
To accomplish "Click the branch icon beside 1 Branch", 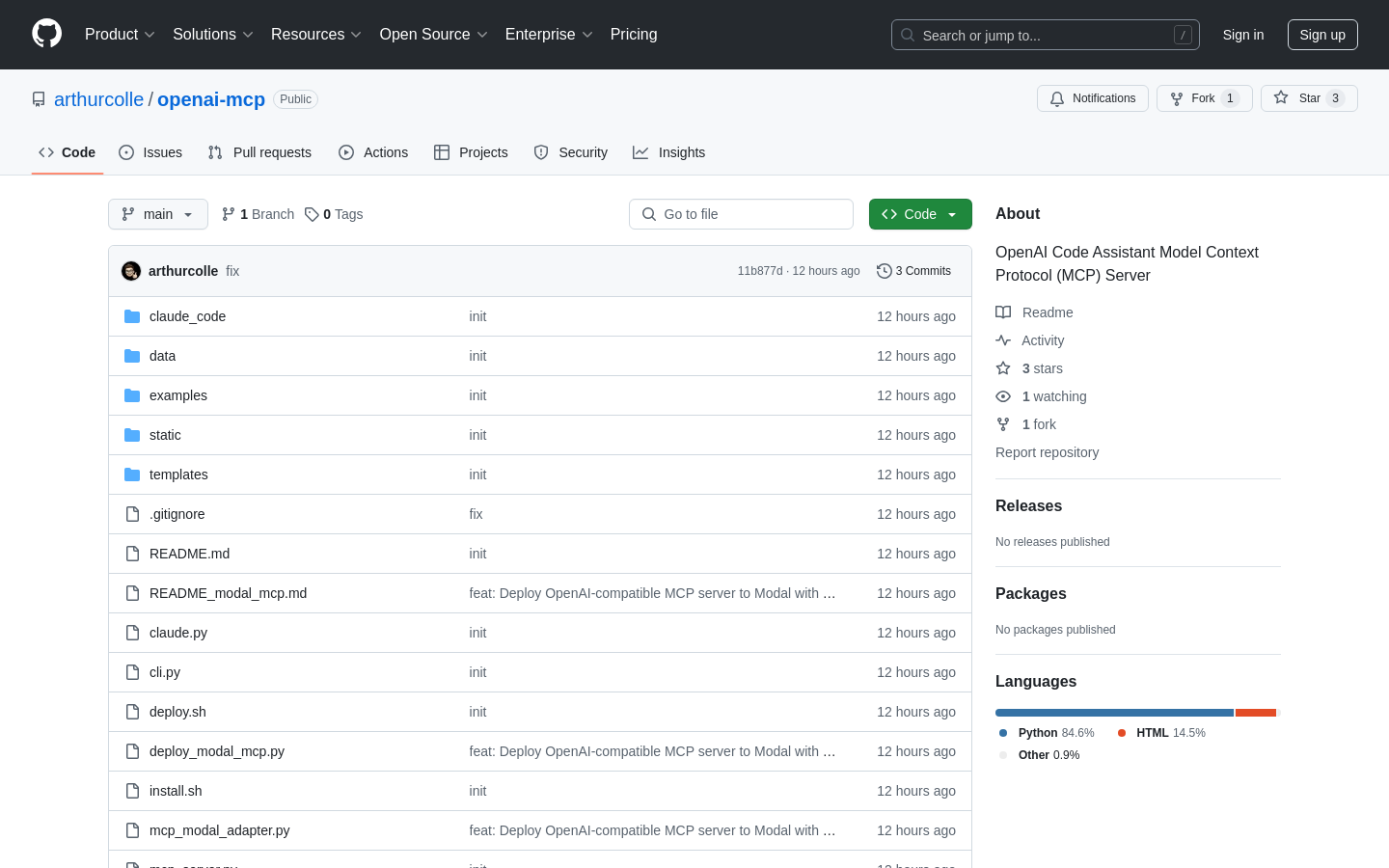I will point(229,214).
